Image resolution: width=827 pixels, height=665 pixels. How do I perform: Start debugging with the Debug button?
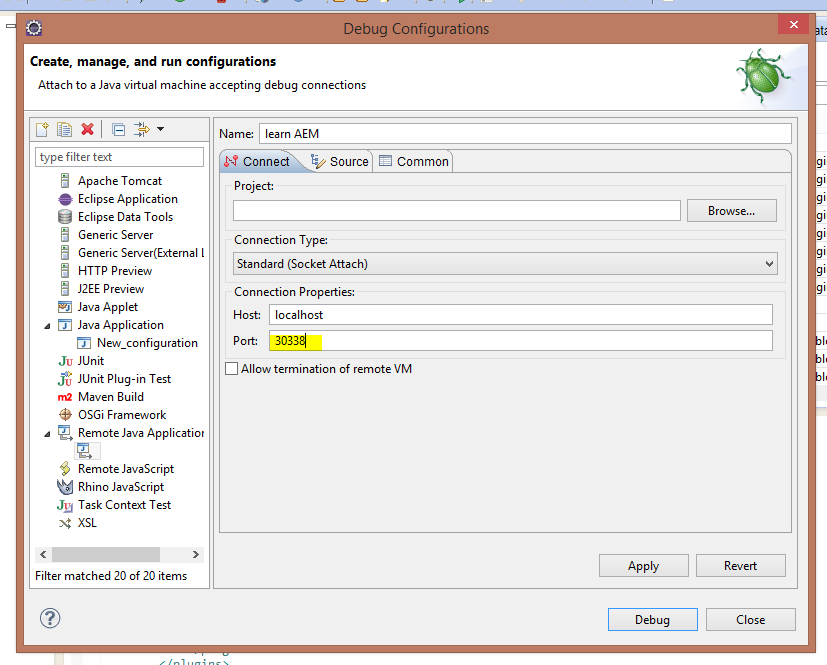pyautogui.click(x=652, y=619)
